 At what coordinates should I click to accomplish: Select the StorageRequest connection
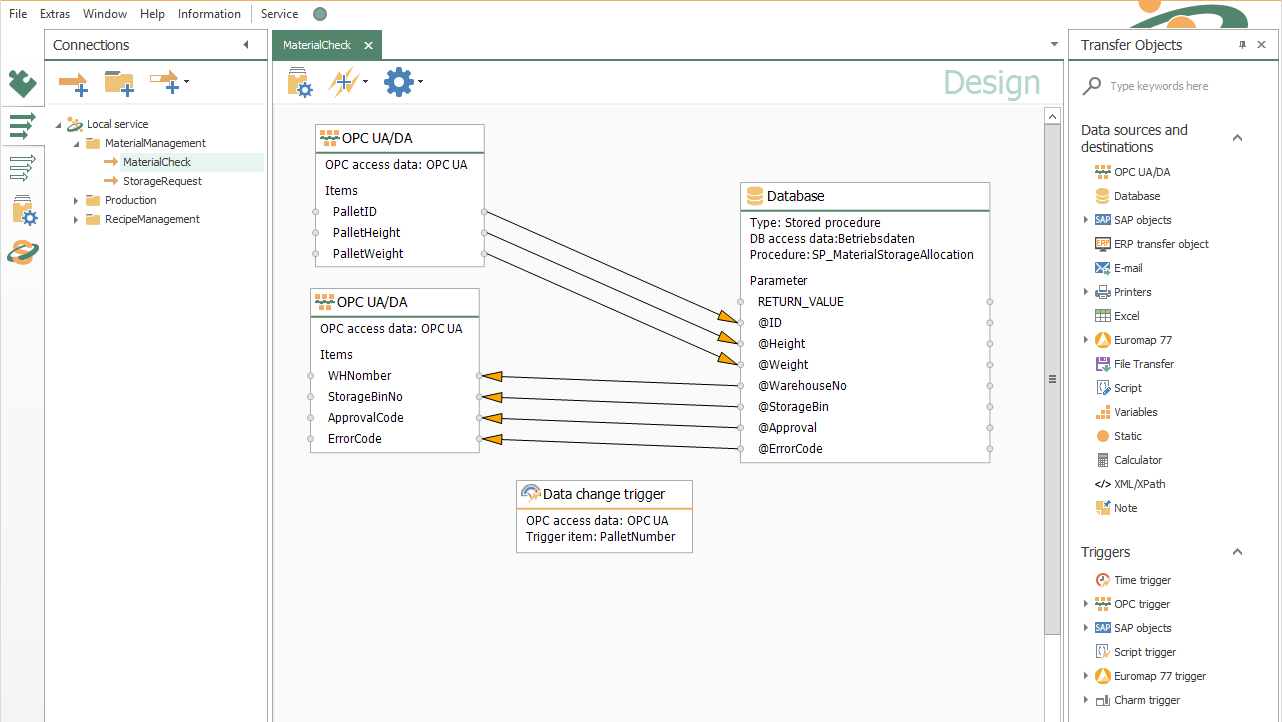click(162, 181)
